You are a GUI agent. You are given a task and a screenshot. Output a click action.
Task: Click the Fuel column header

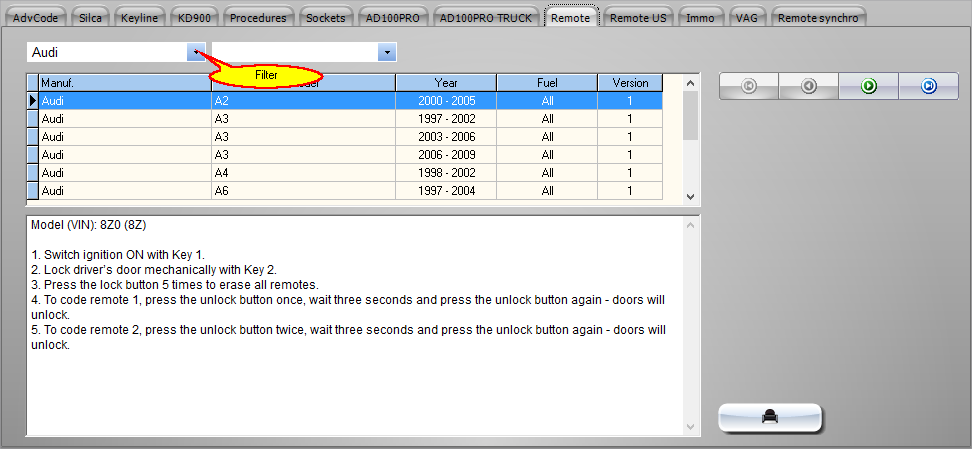[547, 83]
